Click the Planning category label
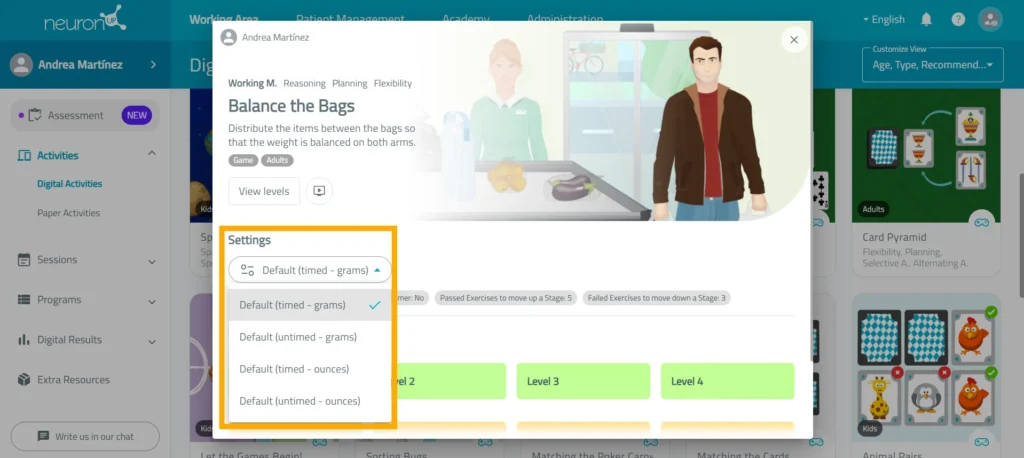 point(350,84)
